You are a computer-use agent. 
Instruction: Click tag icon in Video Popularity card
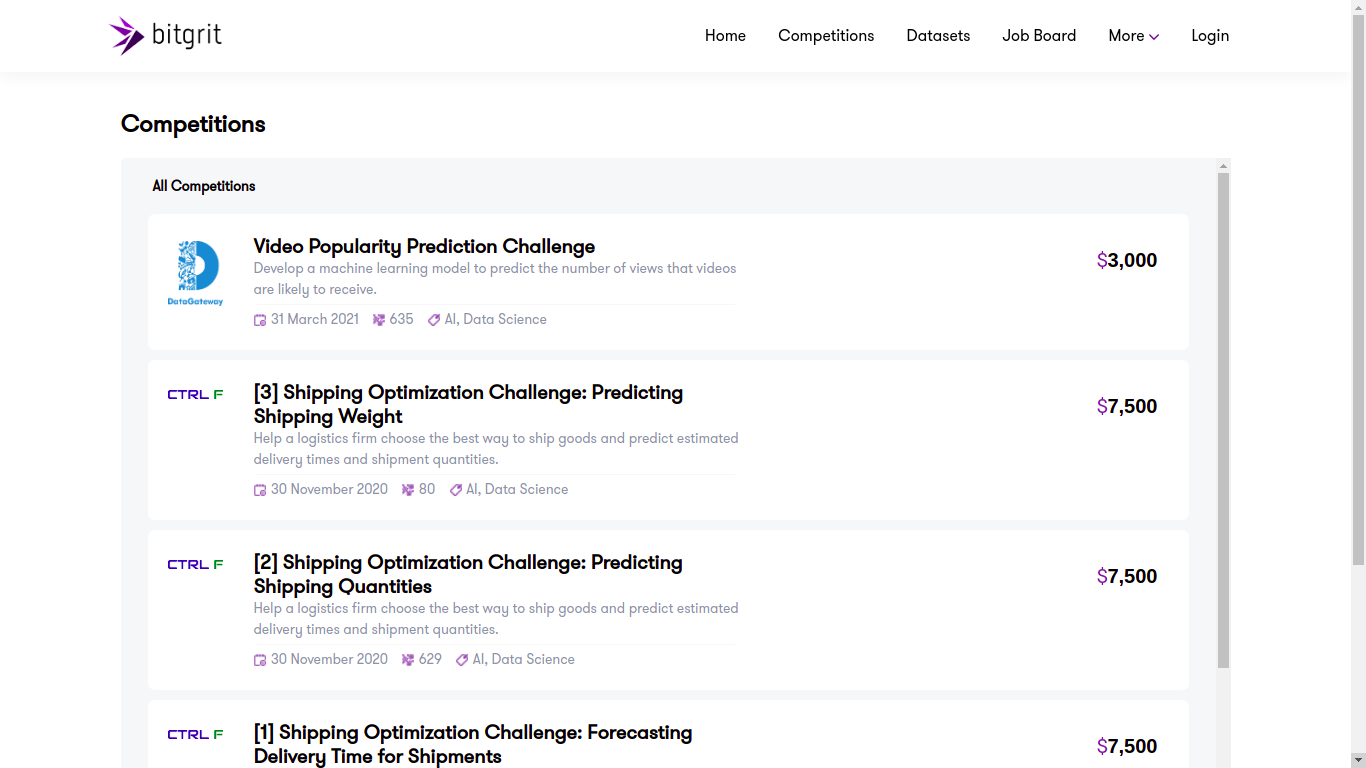point(434,320)
